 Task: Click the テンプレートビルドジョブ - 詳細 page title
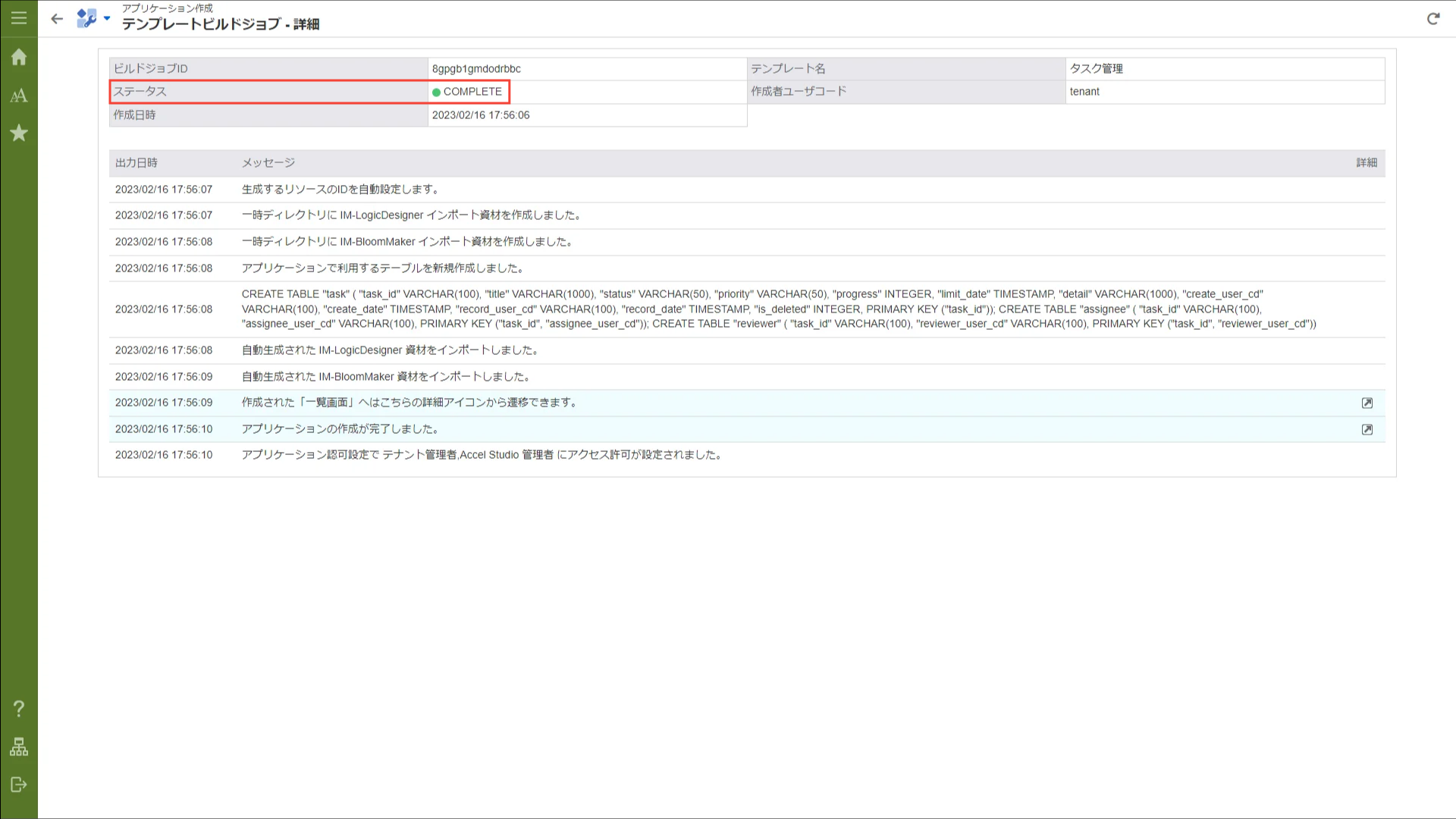click(221, 24)
